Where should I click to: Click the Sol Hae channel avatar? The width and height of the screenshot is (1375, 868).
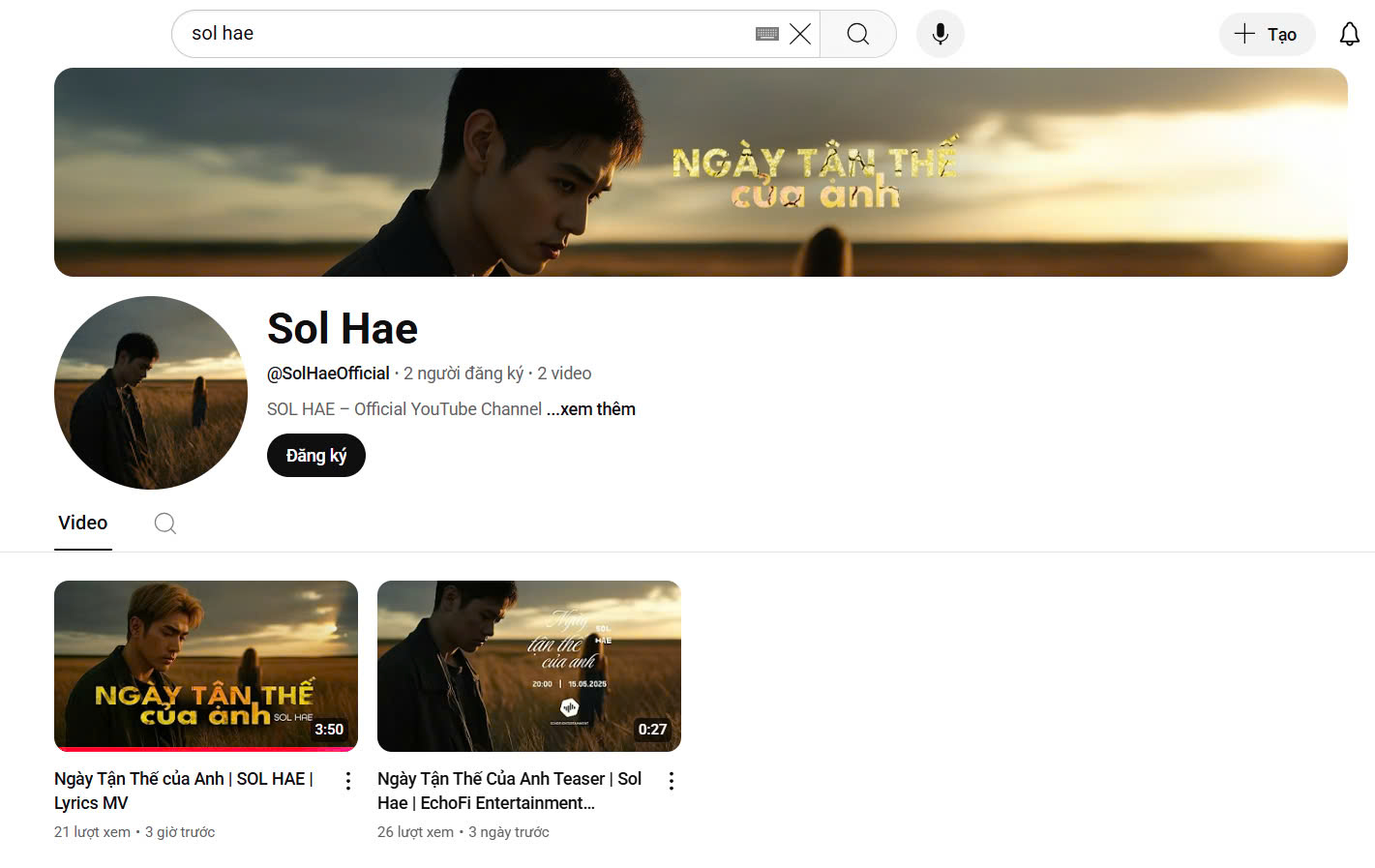[151, 393]
